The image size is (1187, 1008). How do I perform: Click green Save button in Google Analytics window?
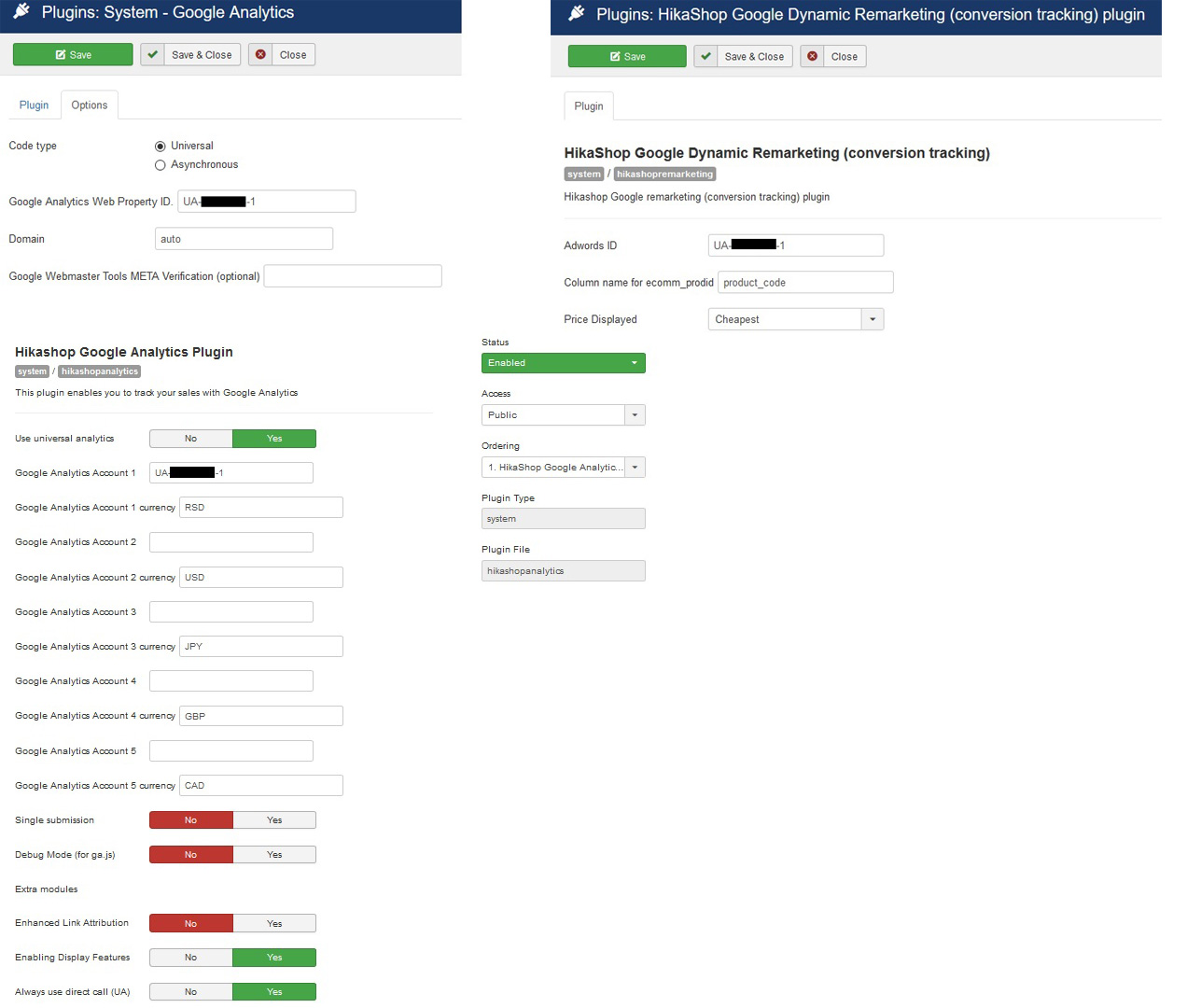(73, 55)
